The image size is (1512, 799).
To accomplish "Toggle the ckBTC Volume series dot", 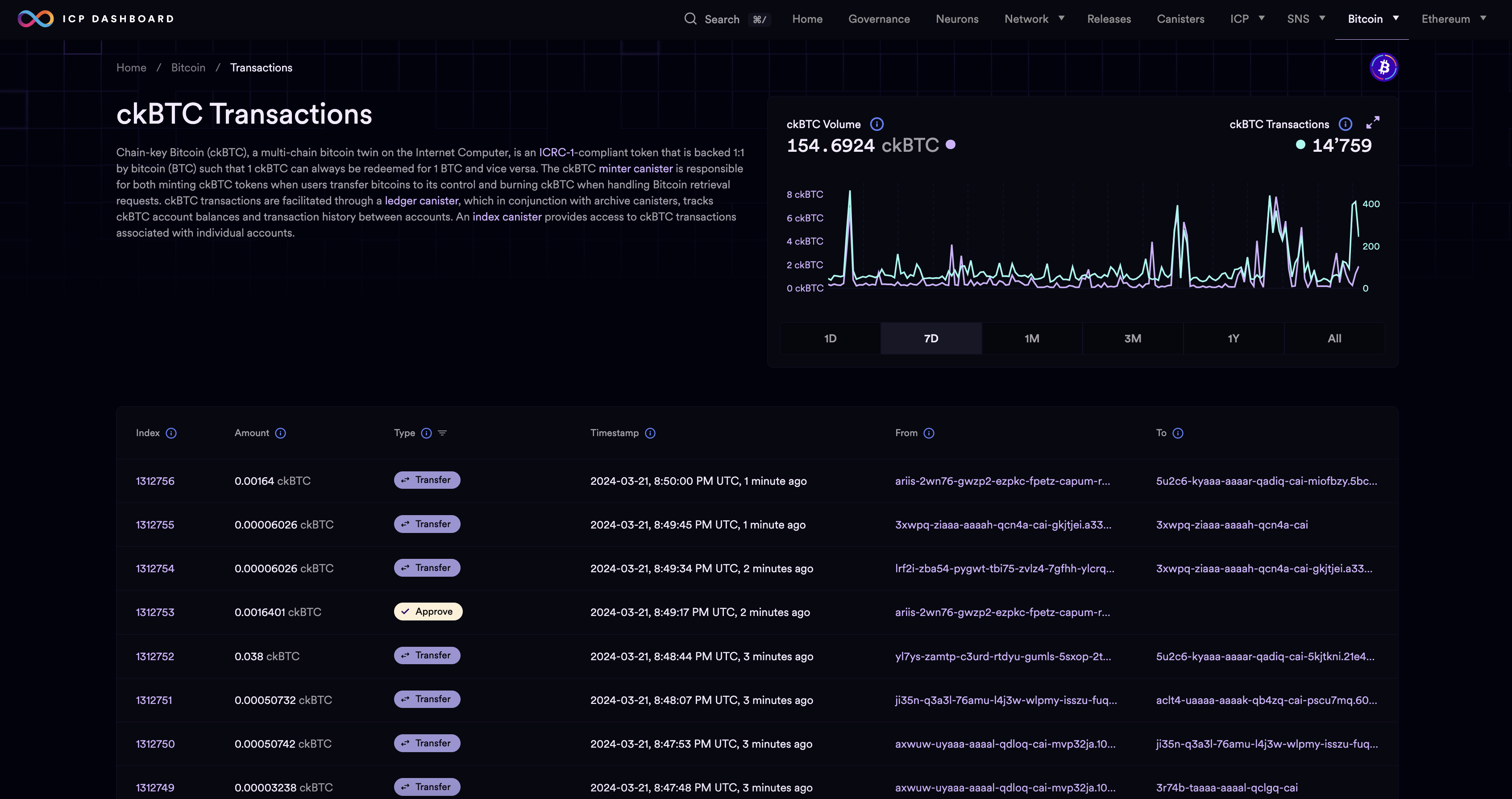I will click(x=950, y=145).
